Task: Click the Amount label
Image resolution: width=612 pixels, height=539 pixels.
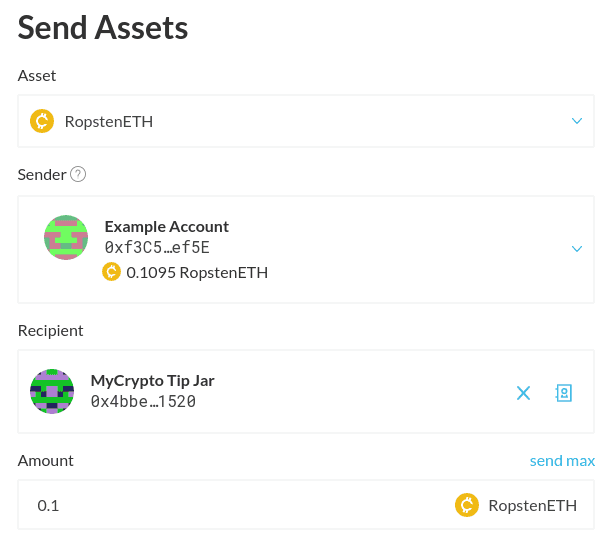Action: tap(45, 461)
